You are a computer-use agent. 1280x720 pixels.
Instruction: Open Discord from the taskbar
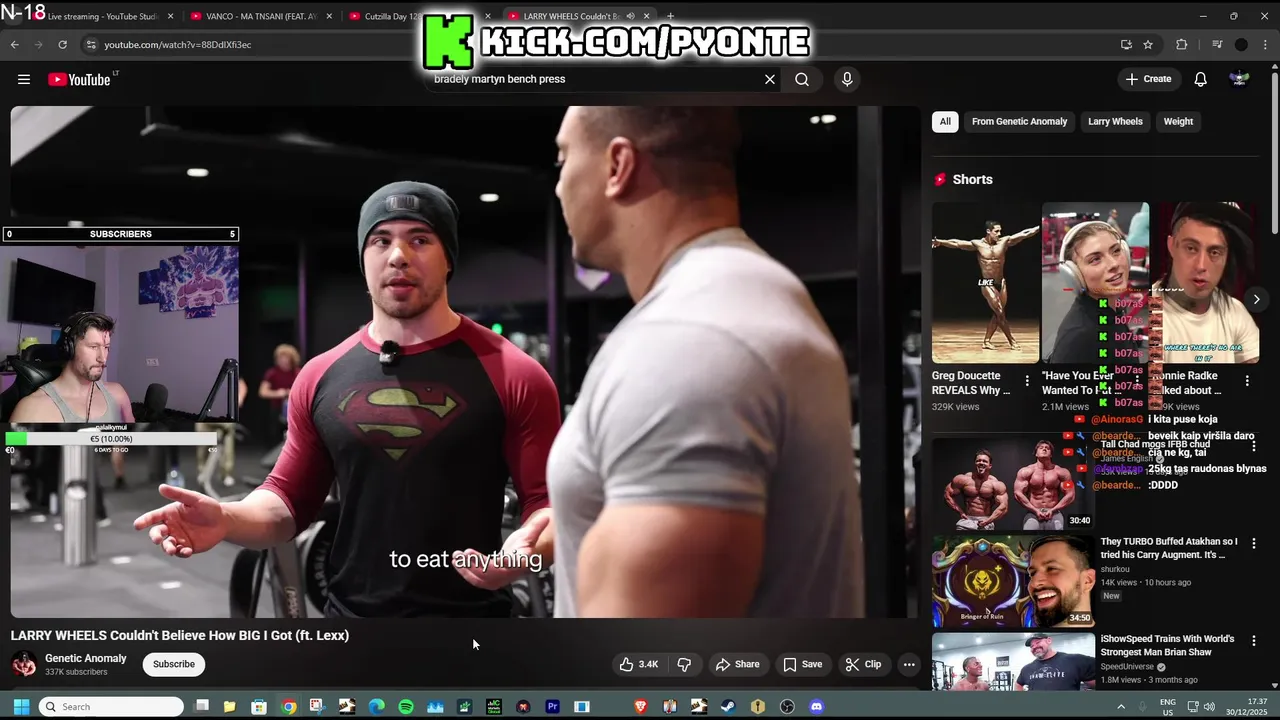point(816,706)
